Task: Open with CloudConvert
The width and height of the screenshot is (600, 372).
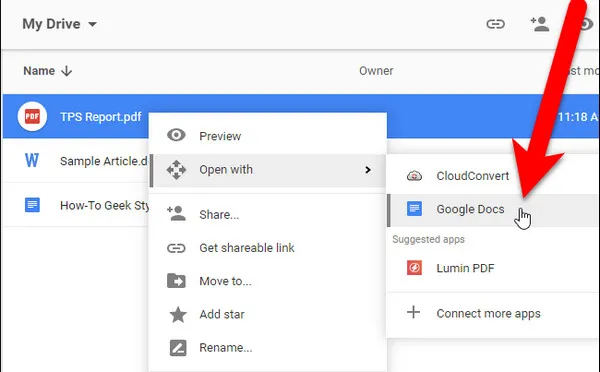Action: 493,176
